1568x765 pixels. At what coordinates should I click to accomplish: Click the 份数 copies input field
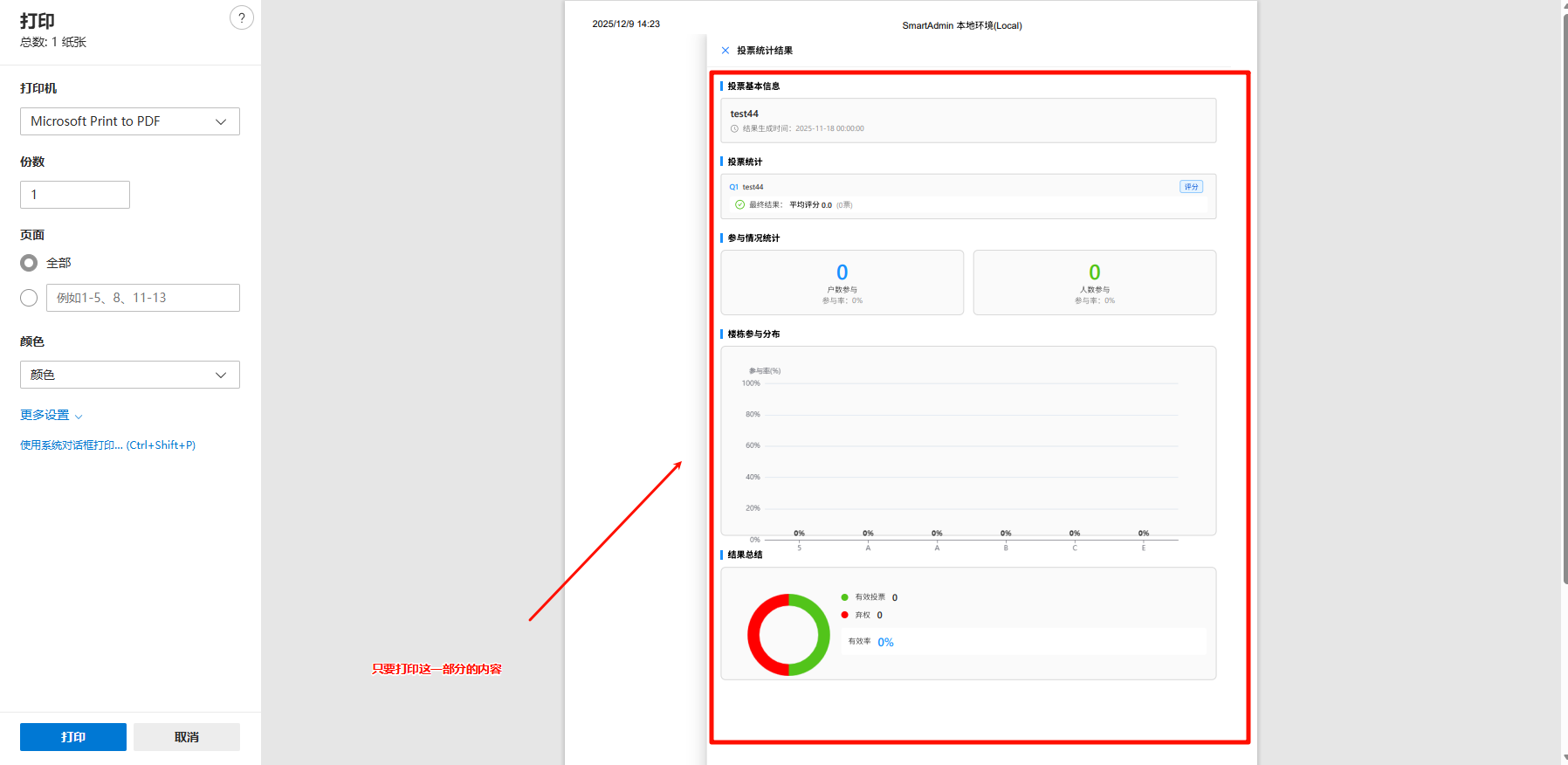click(x=75, y=195)
